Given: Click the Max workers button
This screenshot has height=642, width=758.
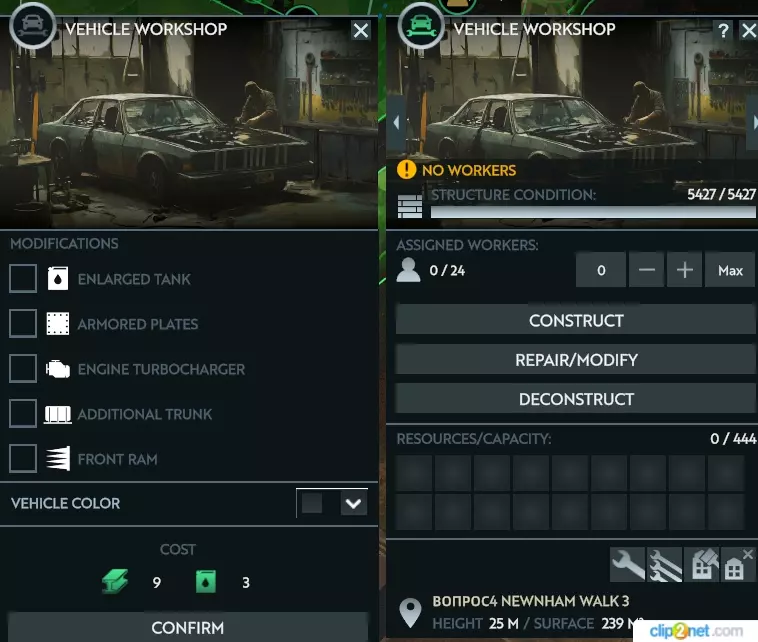Looking at the screenshot, I should [x=730, y=270].
